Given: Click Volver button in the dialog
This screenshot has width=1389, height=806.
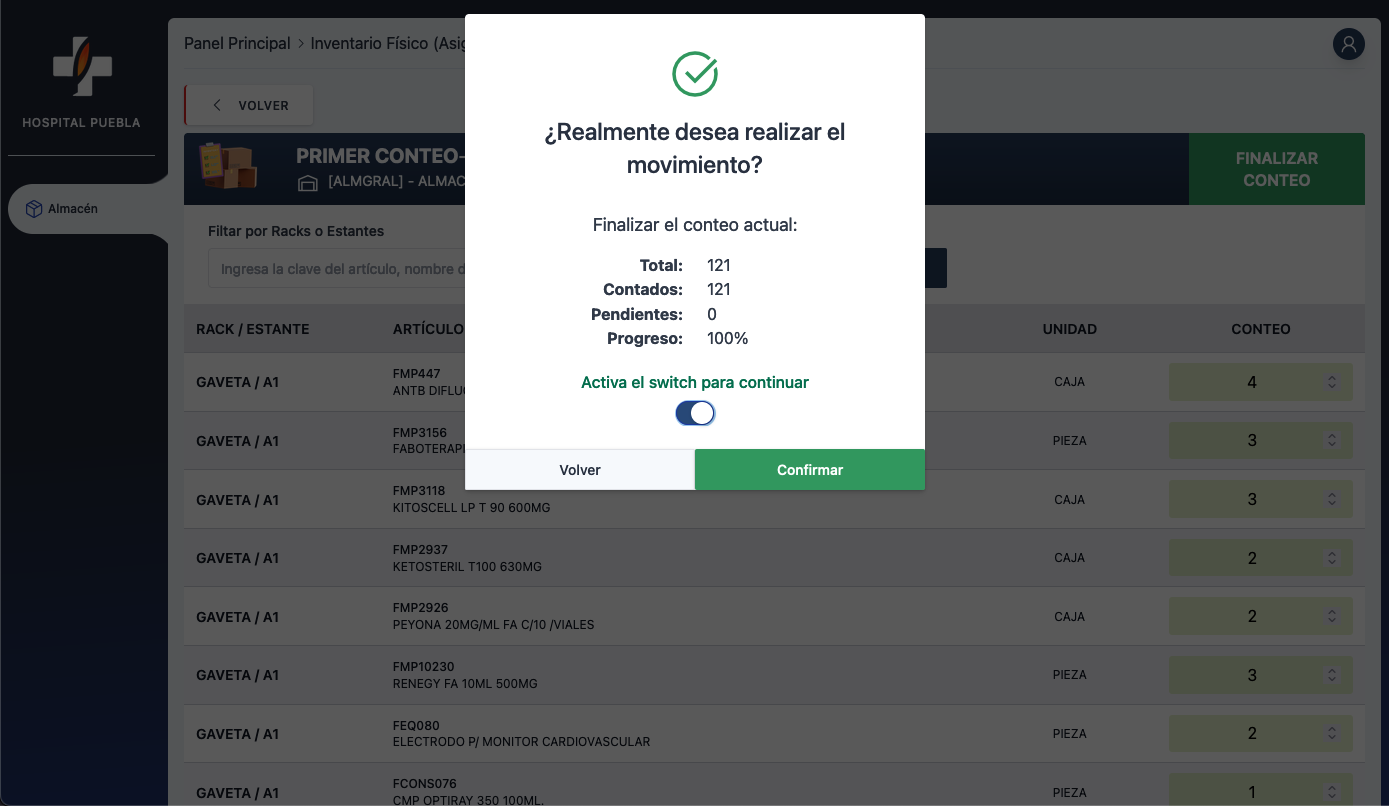Looking at the screenshot, I should click(x=580, y=470).
